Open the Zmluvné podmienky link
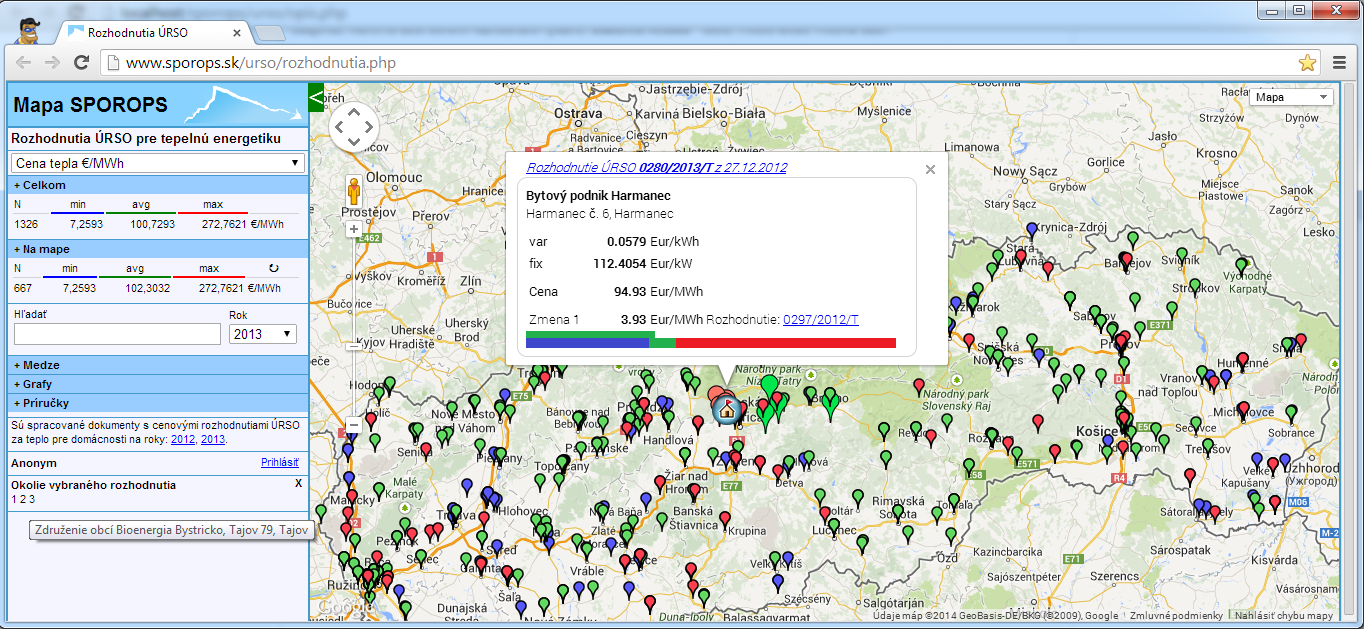1364x629 pixels. 1176,616
